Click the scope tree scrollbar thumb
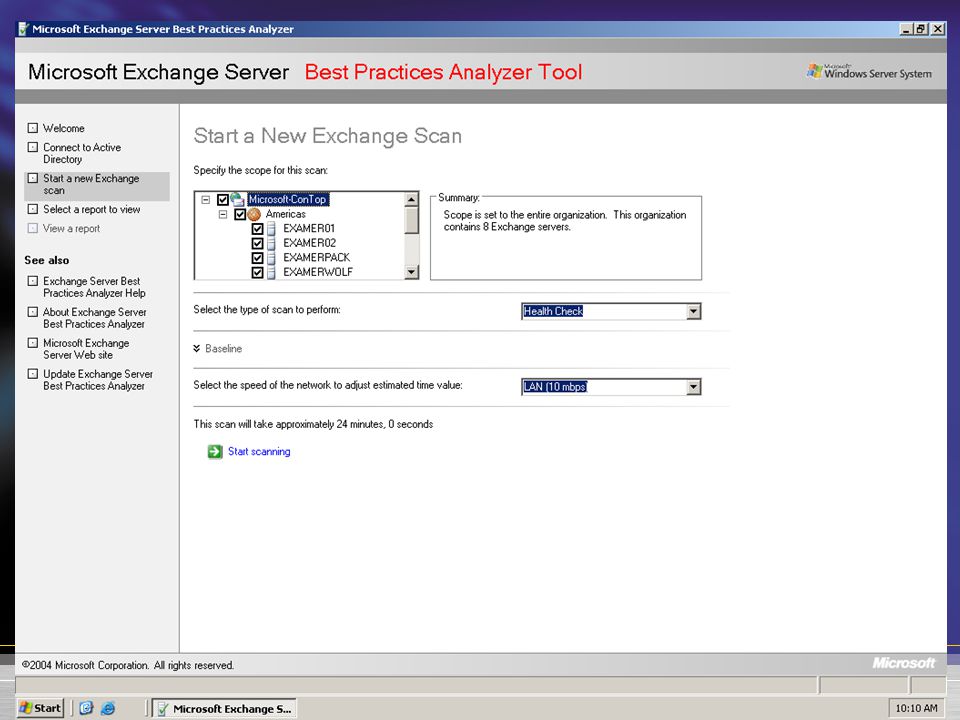Image resolution: width=960 pixels, height=720 pixels. click(411, 220)
